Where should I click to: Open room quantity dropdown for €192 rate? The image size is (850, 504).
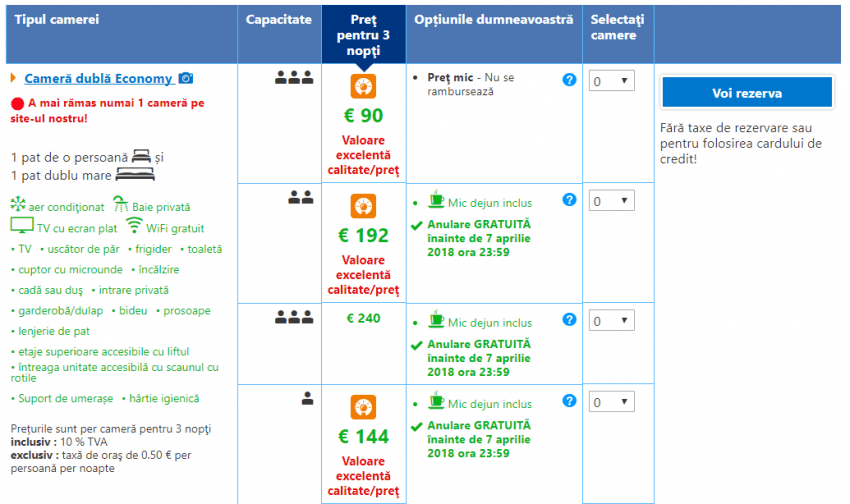[x=611, y=201]
